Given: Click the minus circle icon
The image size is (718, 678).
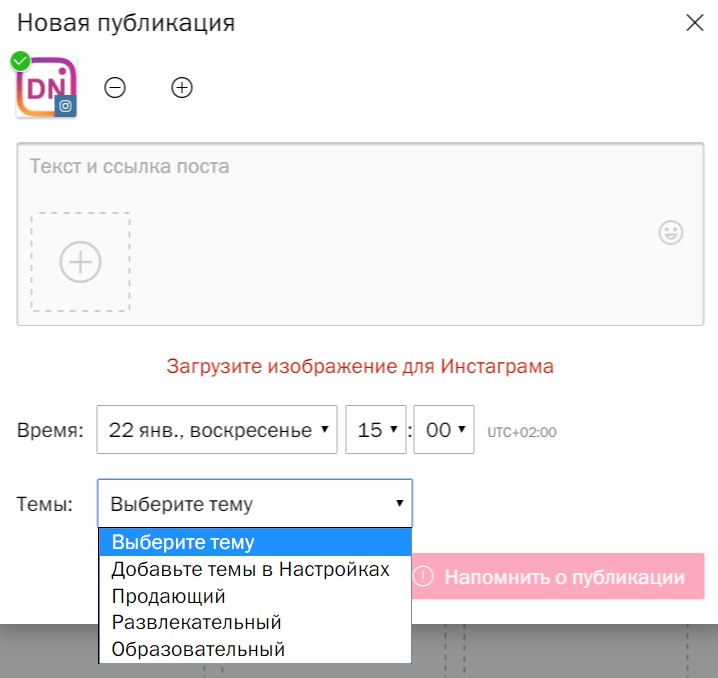Looking at the screenshot, I should [114, 87].
